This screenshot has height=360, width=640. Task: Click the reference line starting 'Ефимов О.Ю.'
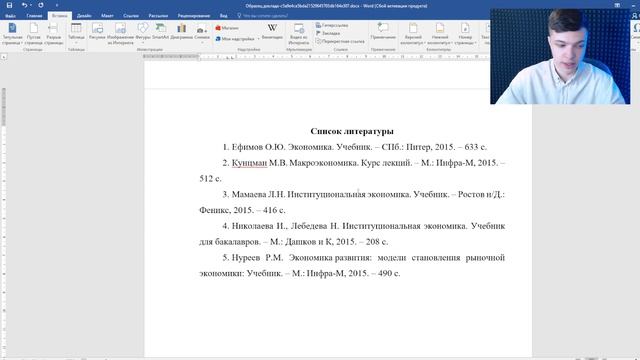(x=354, y=147)
